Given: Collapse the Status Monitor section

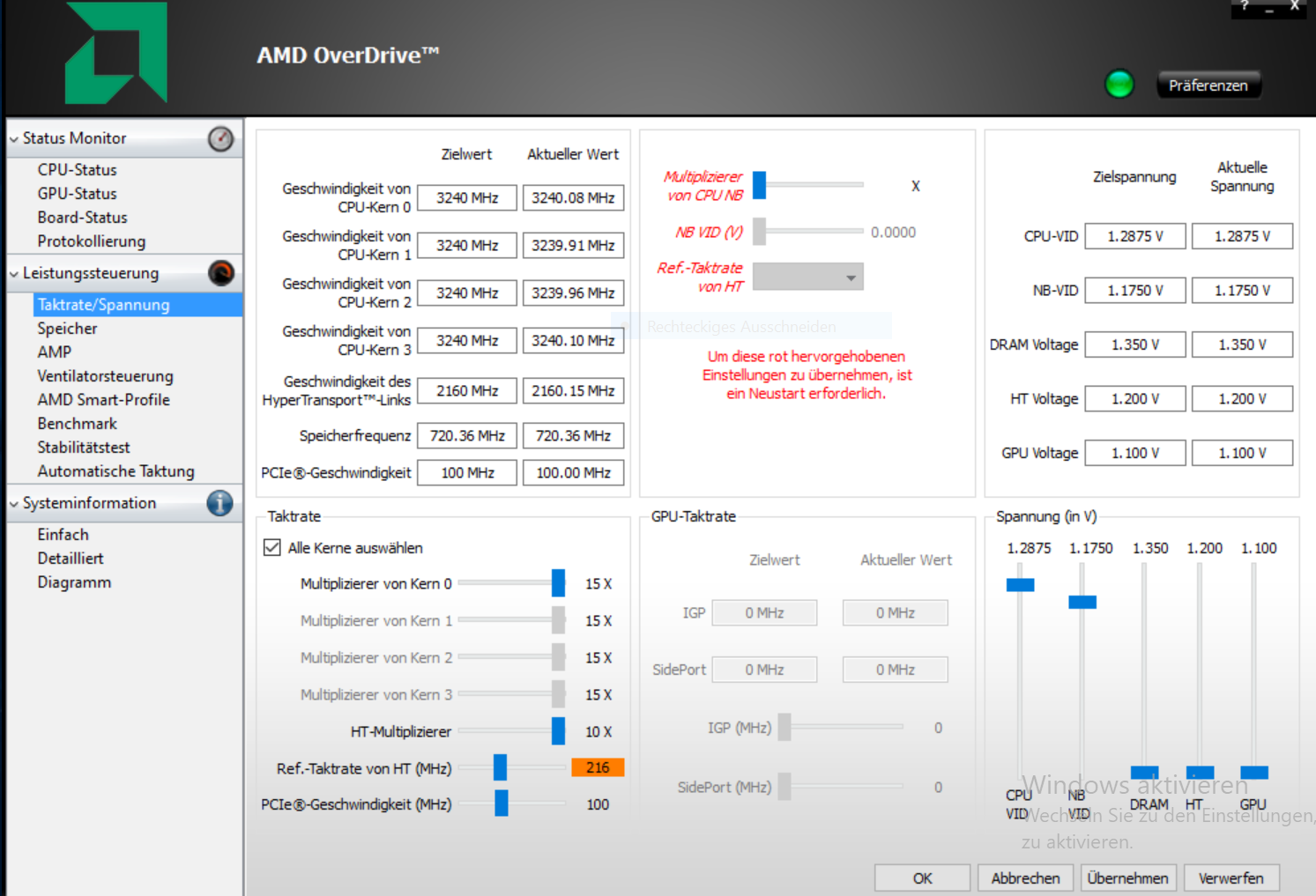Looking at the screenshot, I should coord(14,139).
